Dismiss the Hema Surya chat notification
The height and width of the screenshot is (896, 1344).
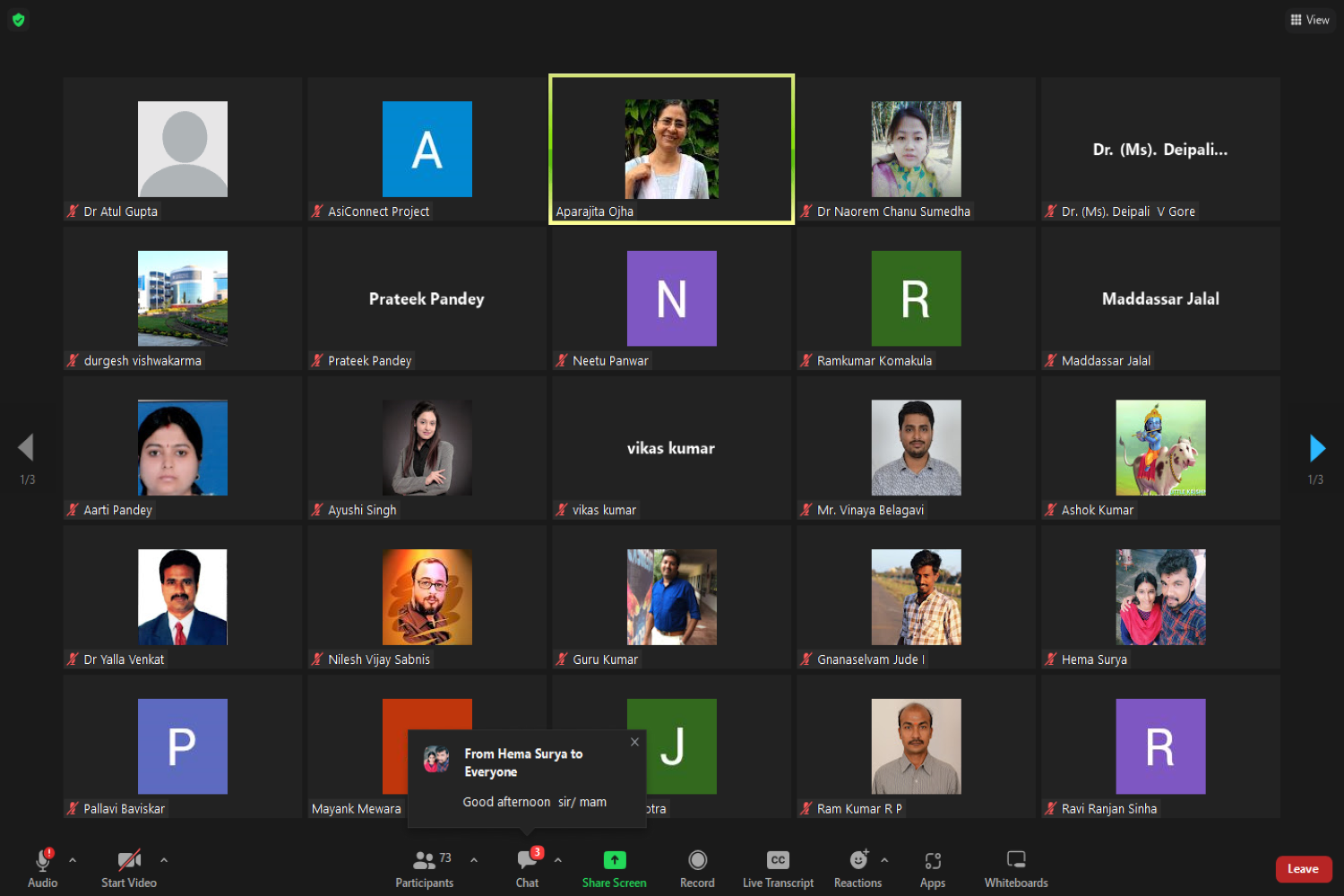pos(634,742)
